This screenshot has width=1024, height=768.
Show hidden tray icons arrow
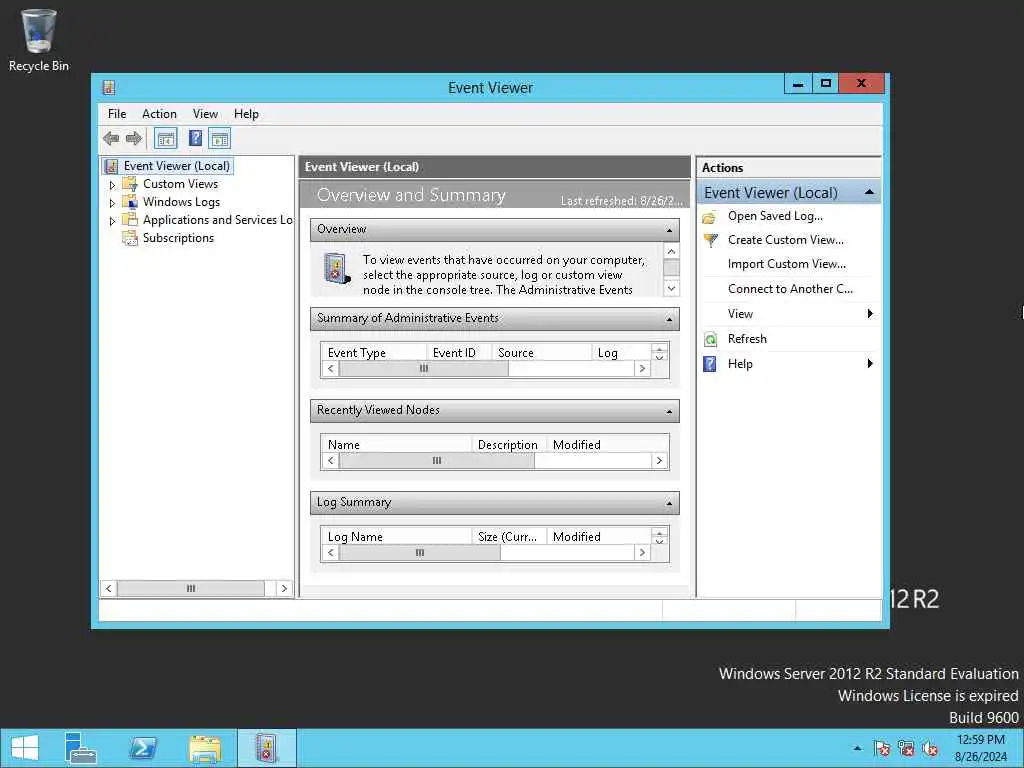857,748
